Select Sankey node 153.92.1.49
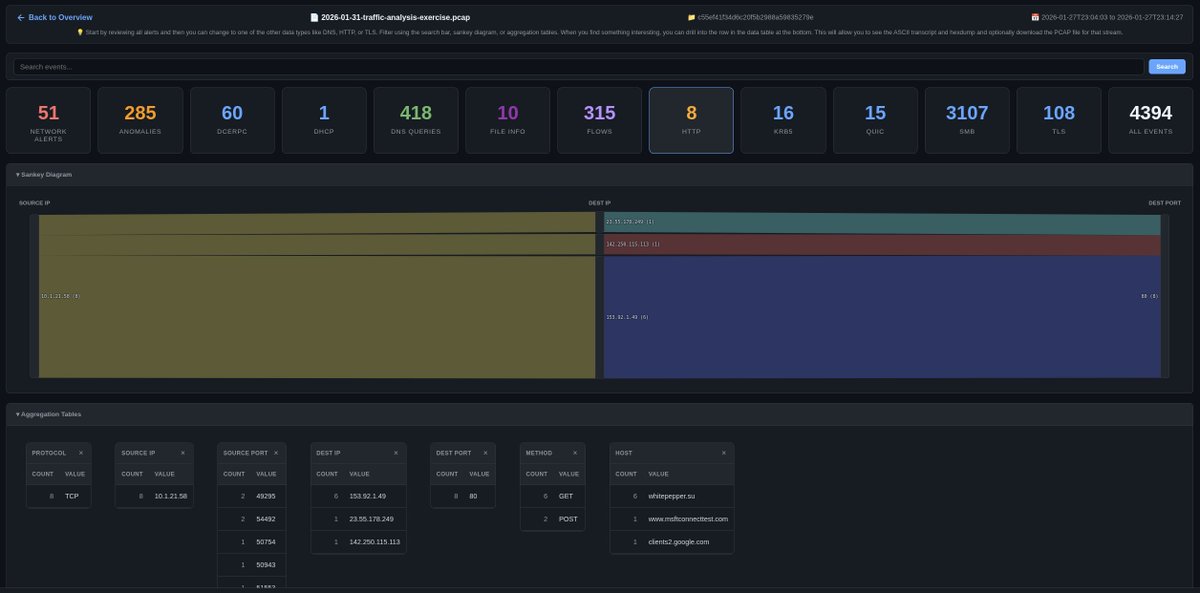The image size is (1200, 593). [600, 317]
